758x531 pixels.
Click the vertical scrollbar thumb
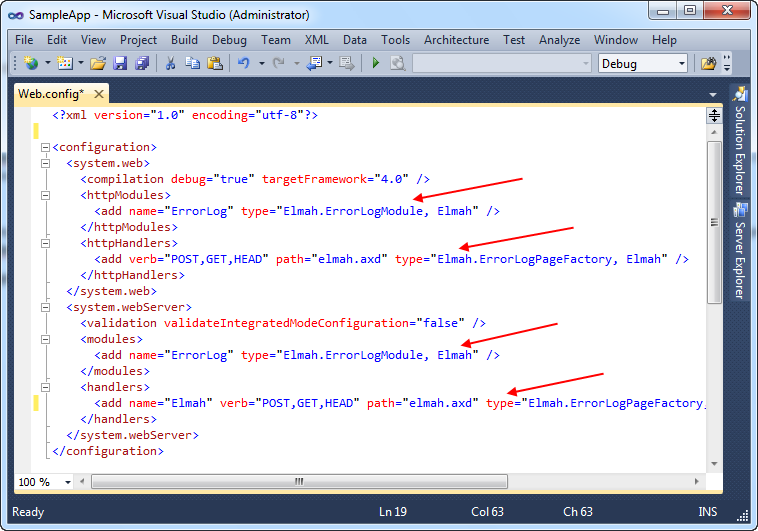coord(714,222)
